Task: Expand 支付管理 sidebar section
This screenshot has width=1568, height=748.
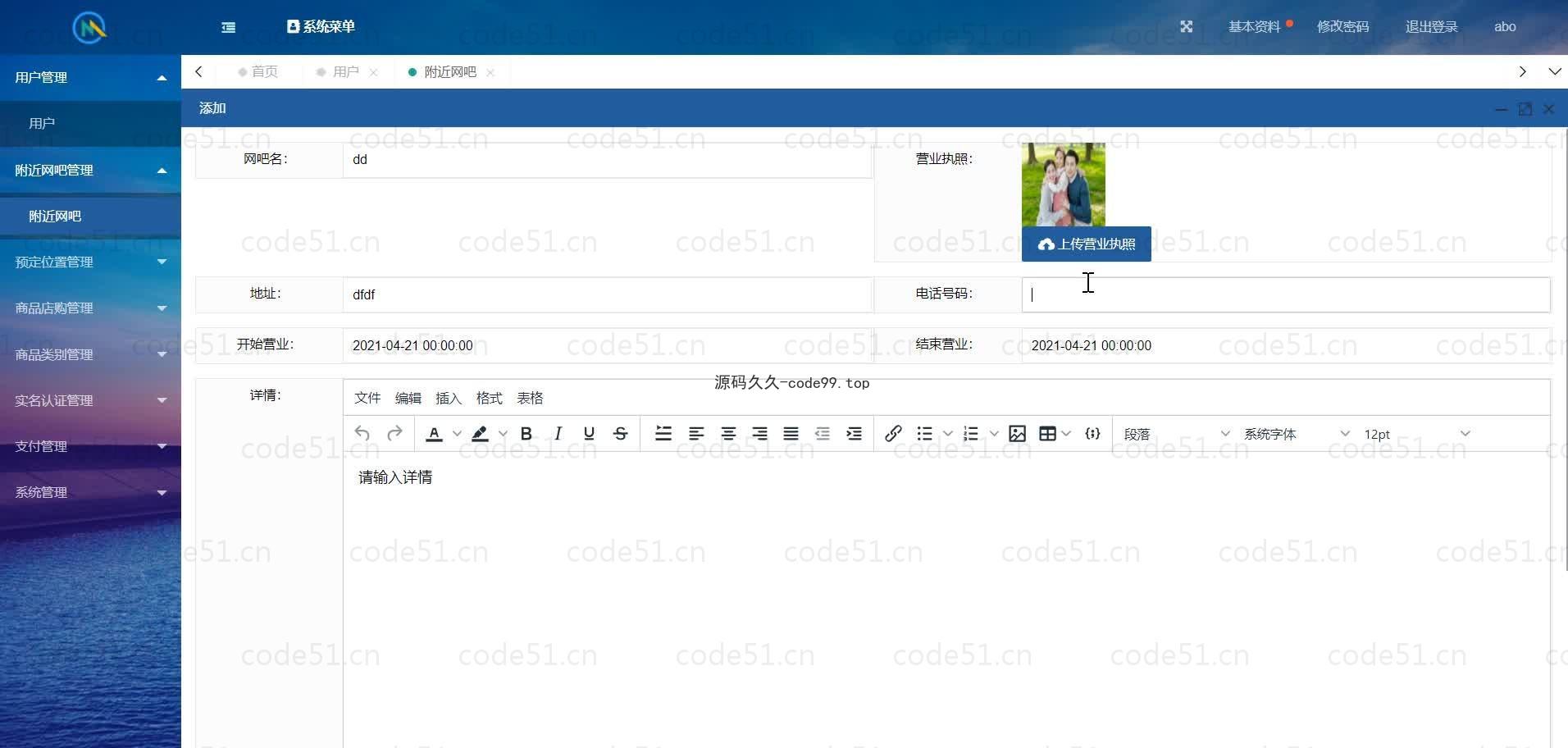Action: click(90, 446)
